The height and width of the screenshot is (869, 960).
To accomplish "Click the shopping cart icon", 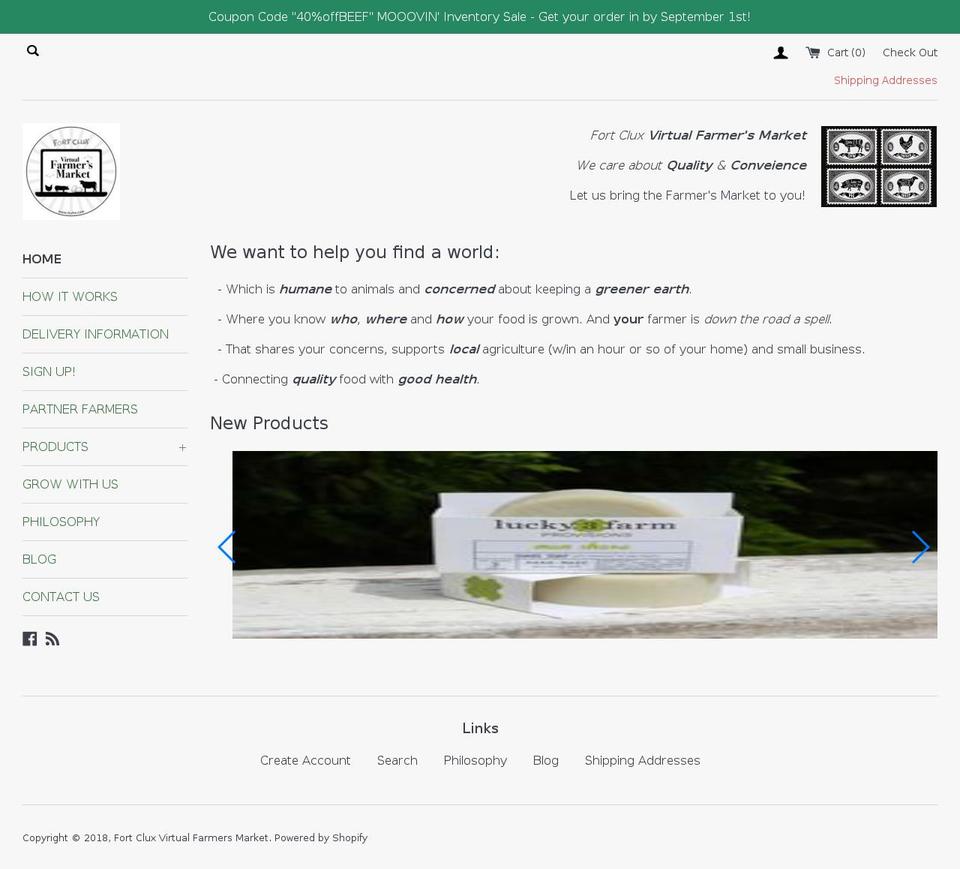I will [812, 53].
